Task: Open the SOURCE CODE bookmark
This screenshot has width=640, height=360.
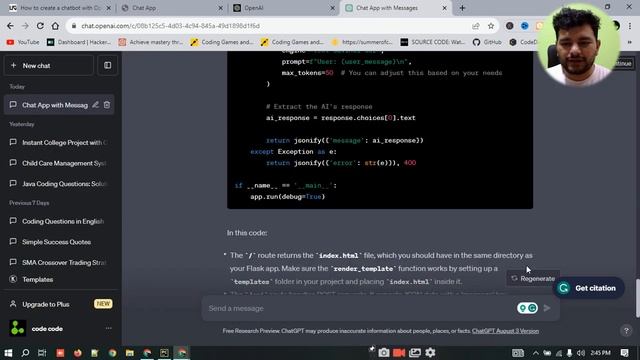Action: click(433, 42)
